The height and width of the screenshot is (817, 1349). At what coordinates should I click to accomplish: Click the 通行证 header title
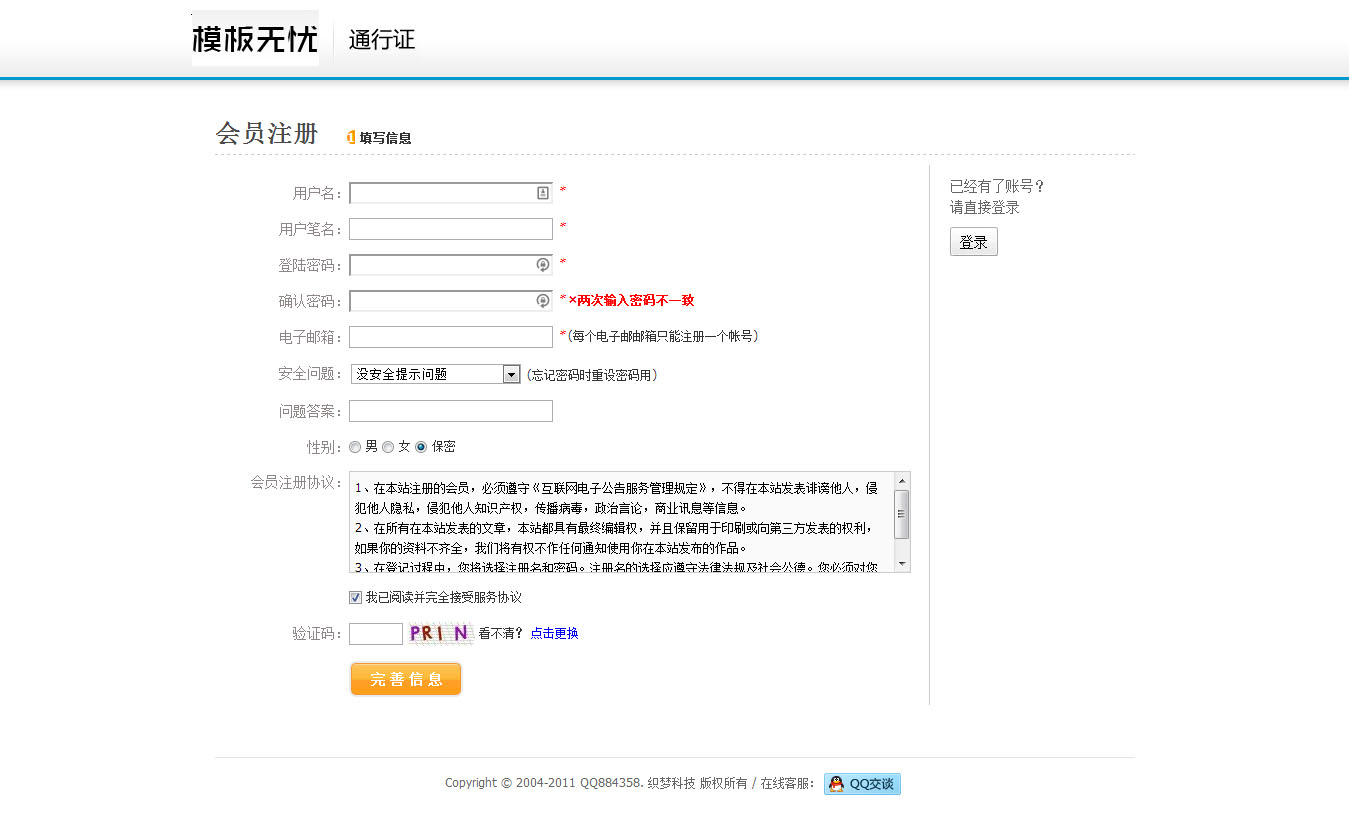381,40
